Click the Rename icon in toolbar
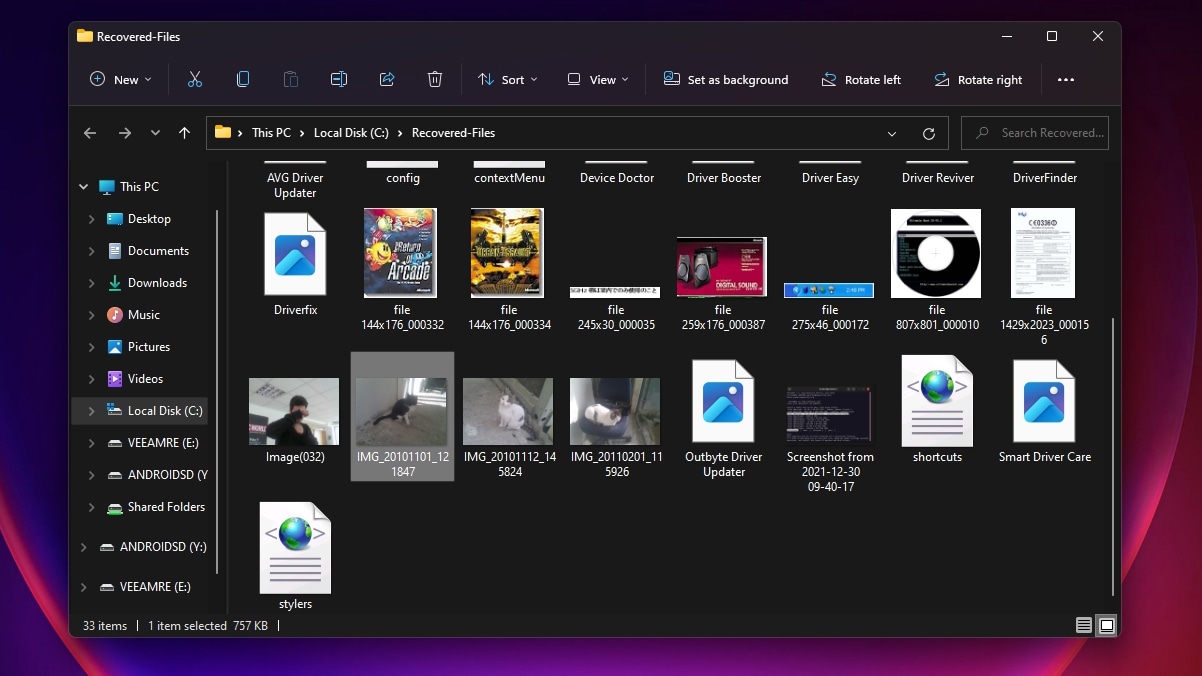 pos(339,79)
